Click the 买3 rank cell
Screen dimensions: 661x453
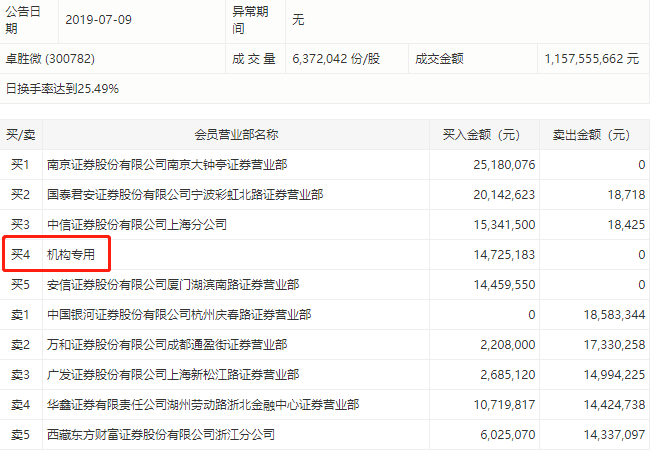click(x=20, y=225)
